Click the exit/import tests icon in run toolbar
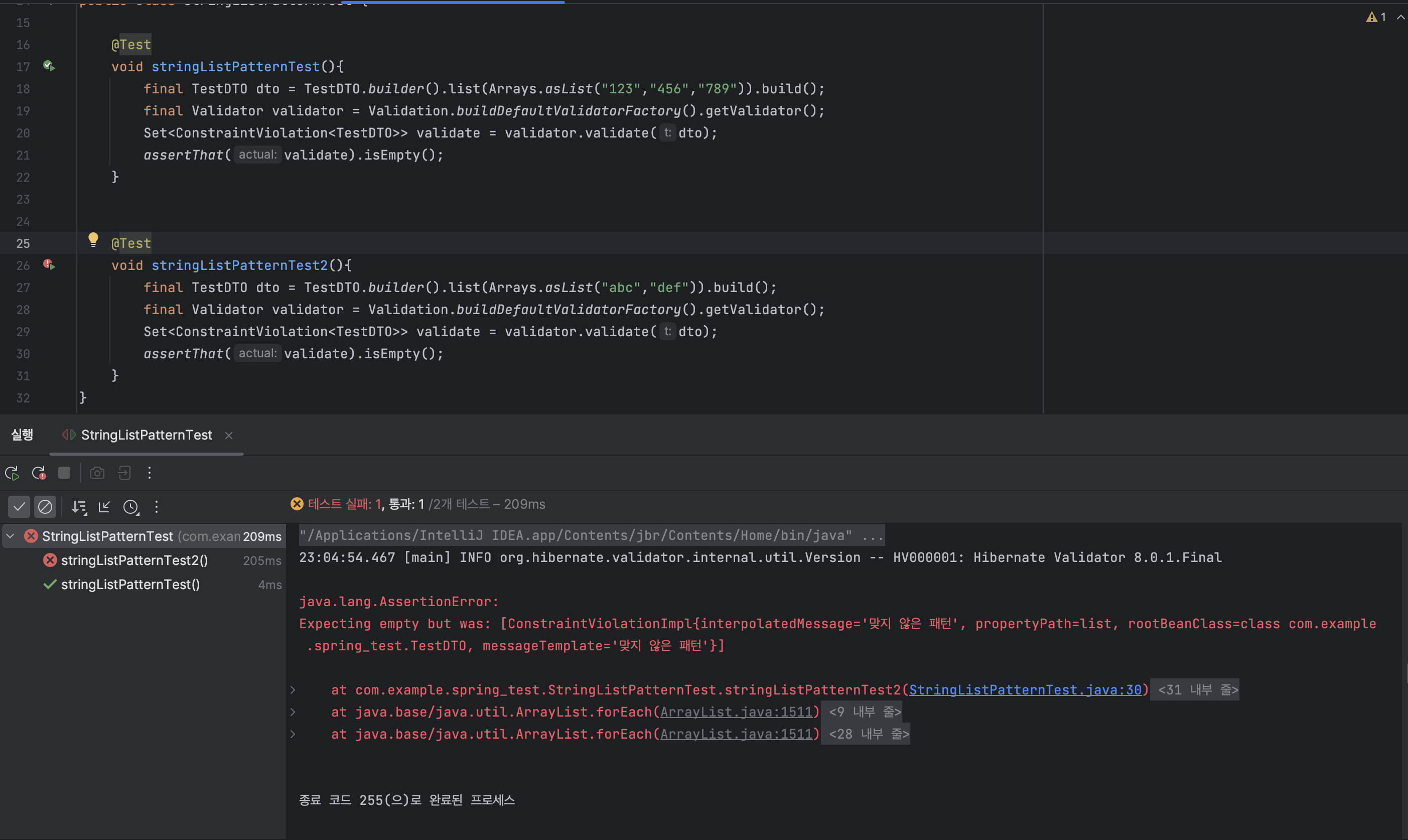This screenshot has width=1408, height=840. (x=124, y=473)
